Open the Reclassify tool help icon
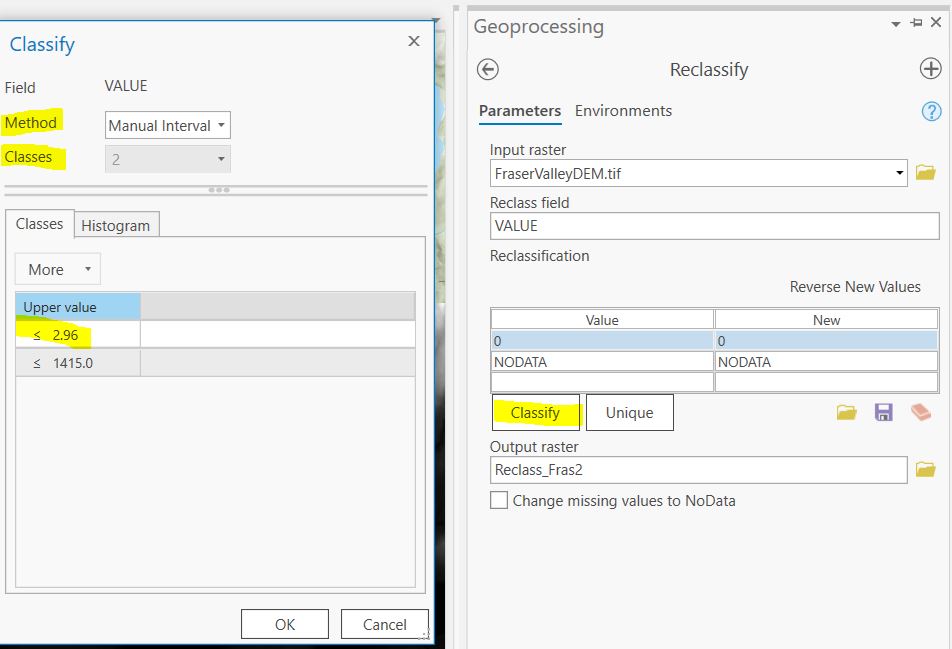Viewport: 952px width, 649px height. (931, 111)
